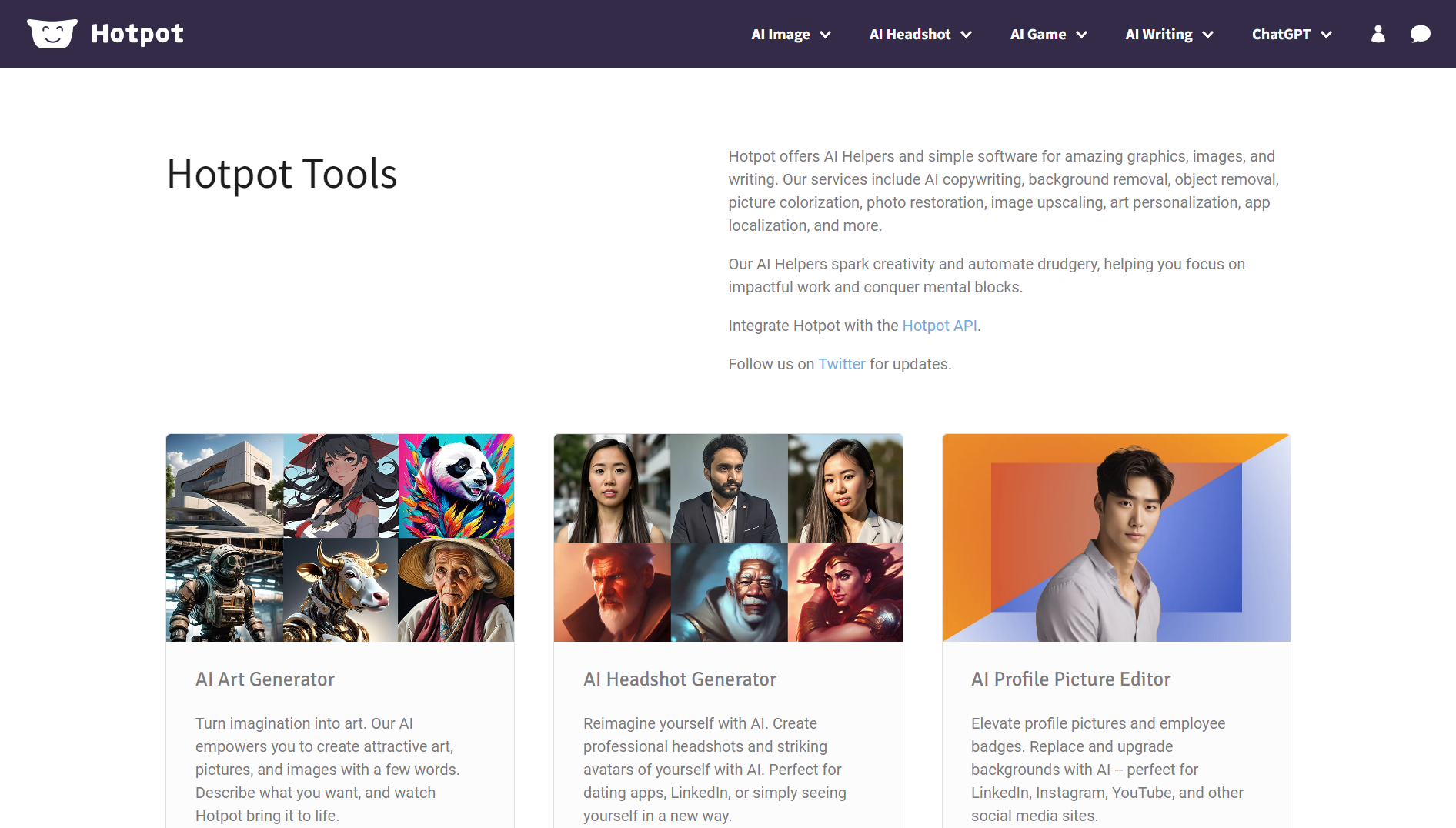The width and height of the screenshot is (1456, 828).
Task: Follow the Hotpot API link
Action: pos(940,326)
